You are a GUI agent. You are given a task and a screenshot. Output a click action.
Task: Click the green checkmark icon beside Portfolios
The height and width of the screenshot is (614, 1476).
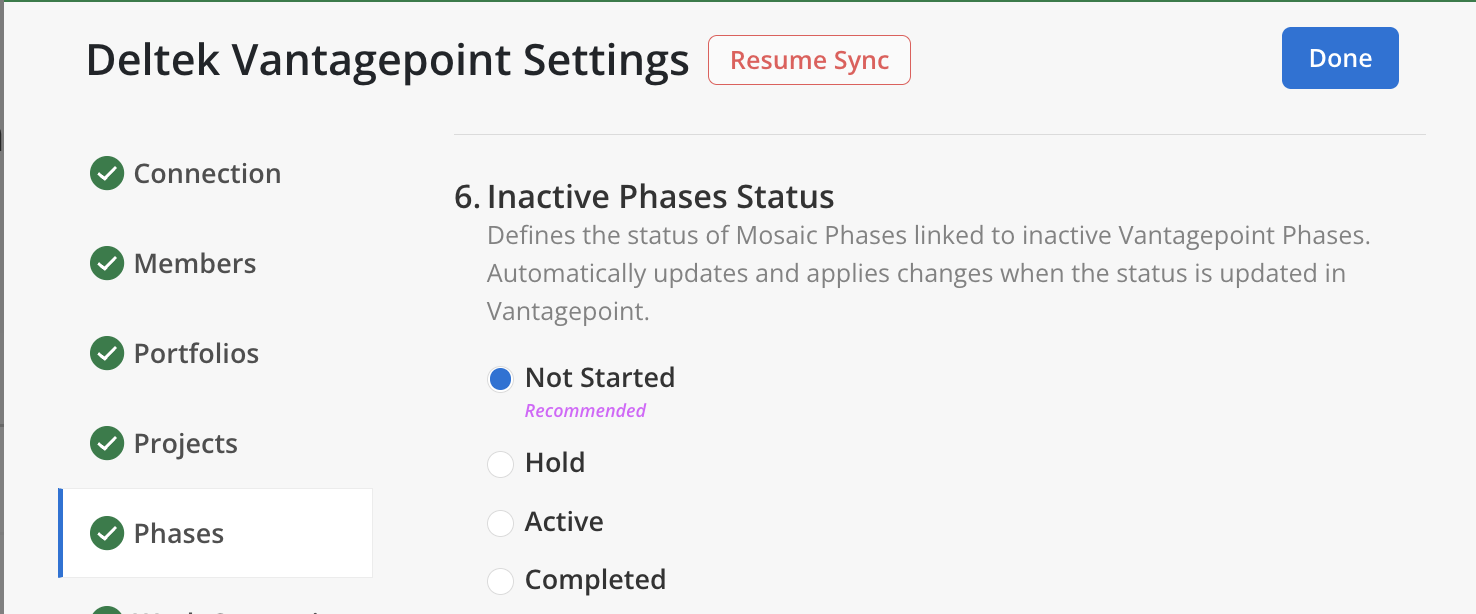107,353
